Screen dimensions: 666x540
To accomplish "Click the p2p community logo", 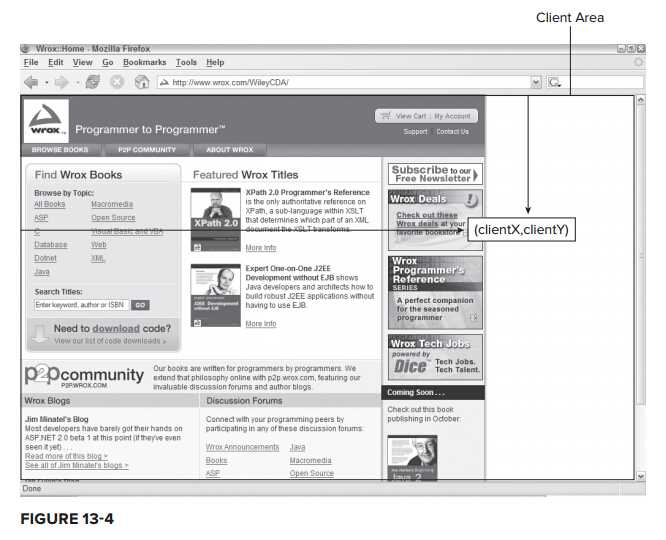I will pos(84,376).
